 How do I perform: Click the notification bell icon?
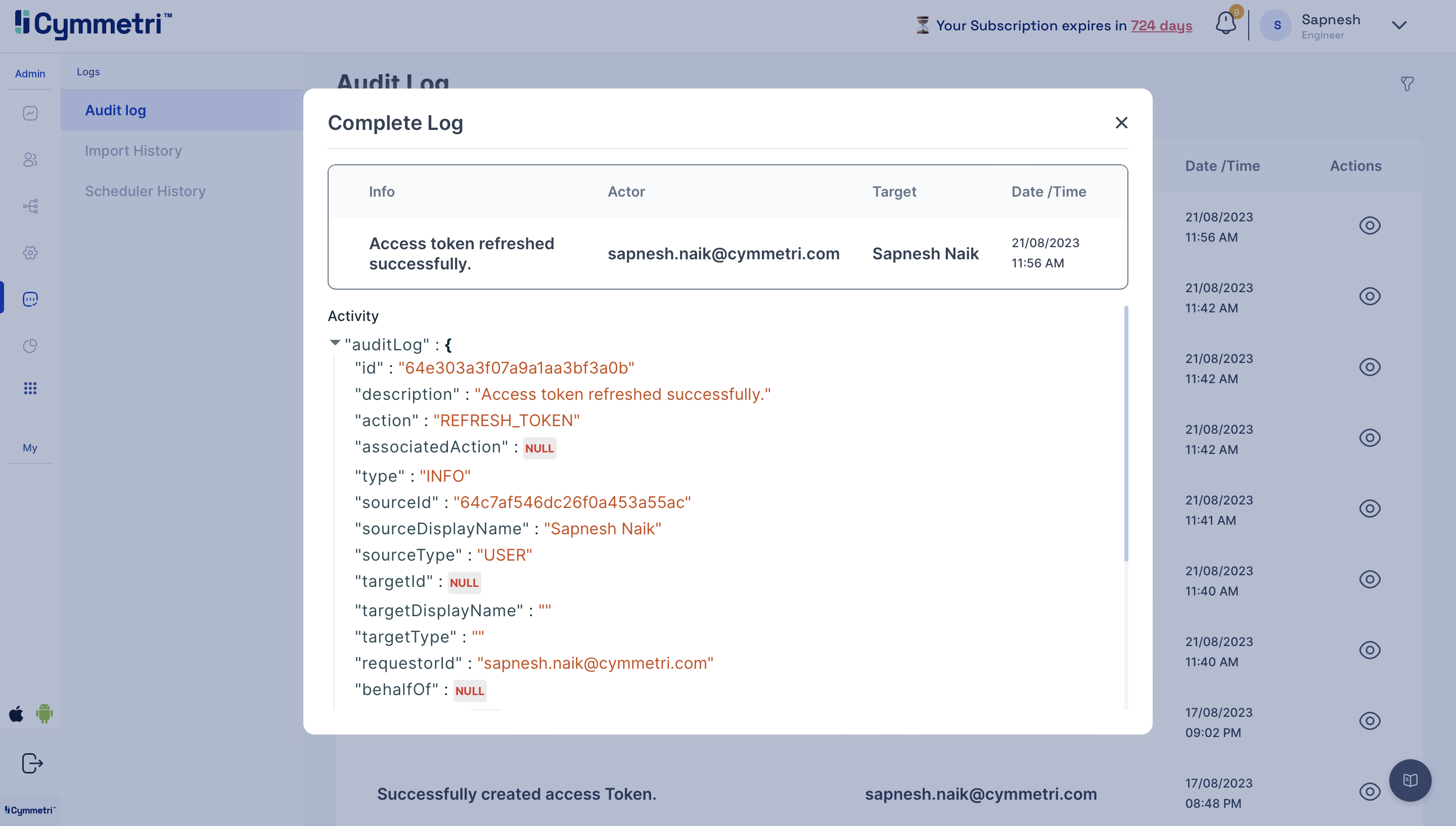point(1225,24)
